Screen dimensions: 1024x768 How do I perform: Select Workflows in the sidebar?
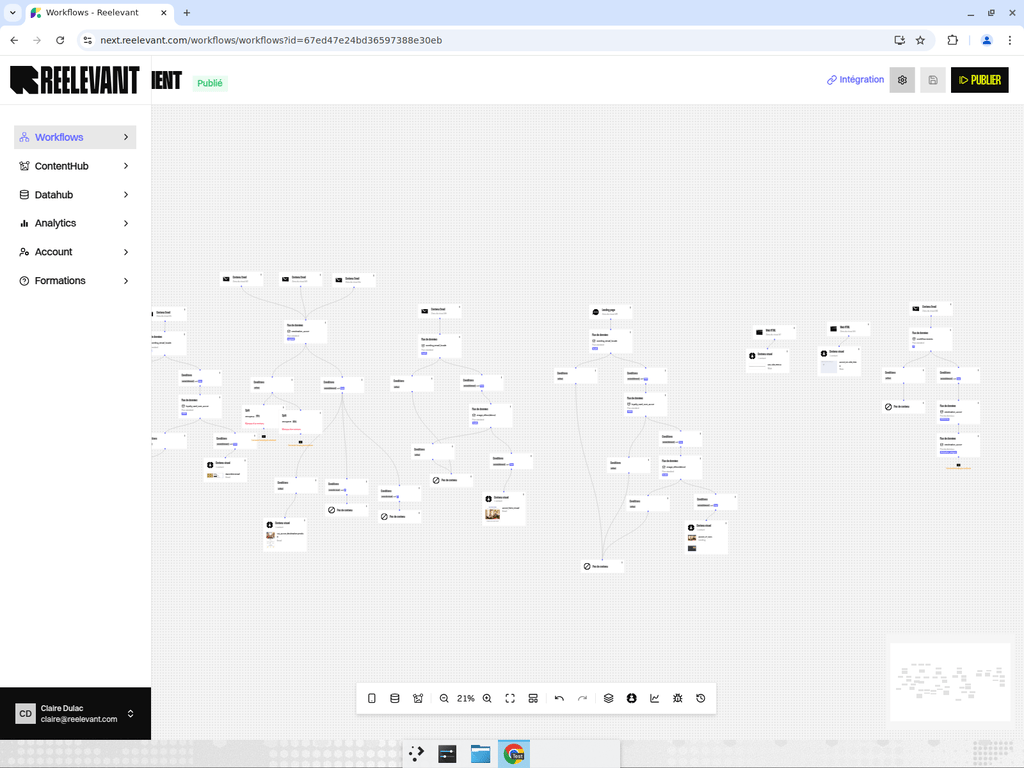[75, 137]
